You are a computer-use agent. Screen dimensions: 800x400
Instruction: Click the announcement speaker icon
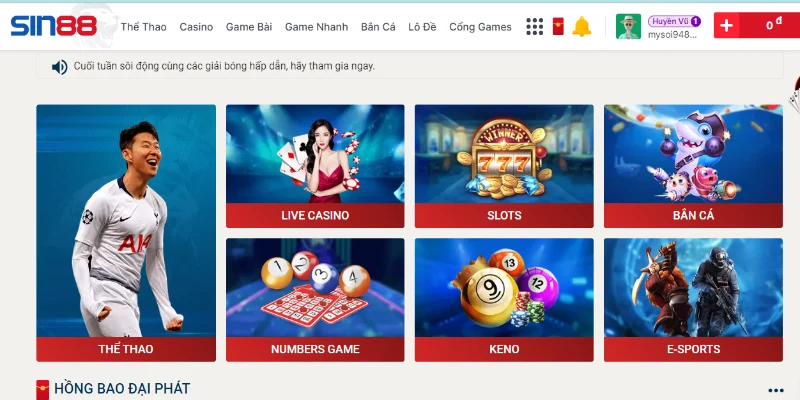point(60,67)
